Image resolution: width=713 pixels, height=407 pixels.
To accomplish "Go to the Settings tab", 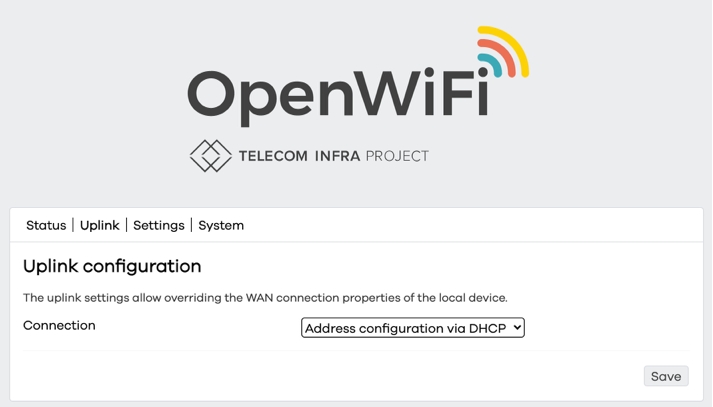I will pos(159,226).
